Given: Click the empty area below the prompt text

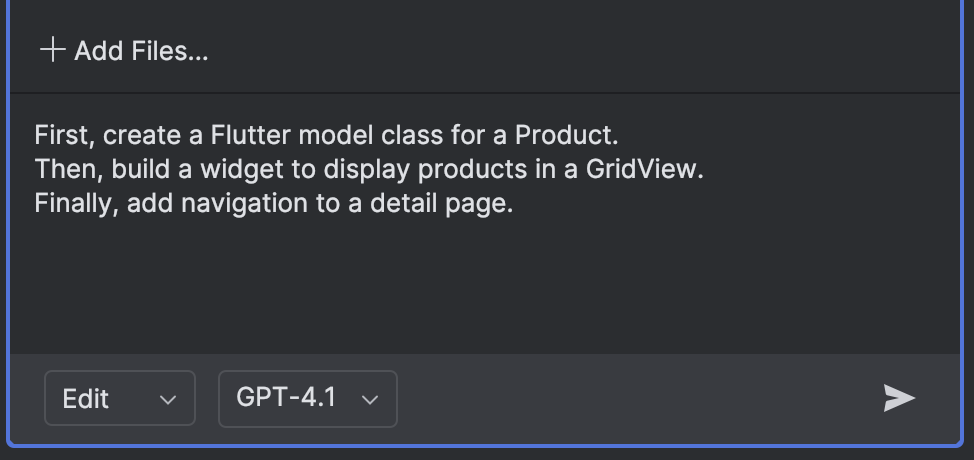Looking at the screenshot, I should tap(485, 286).
